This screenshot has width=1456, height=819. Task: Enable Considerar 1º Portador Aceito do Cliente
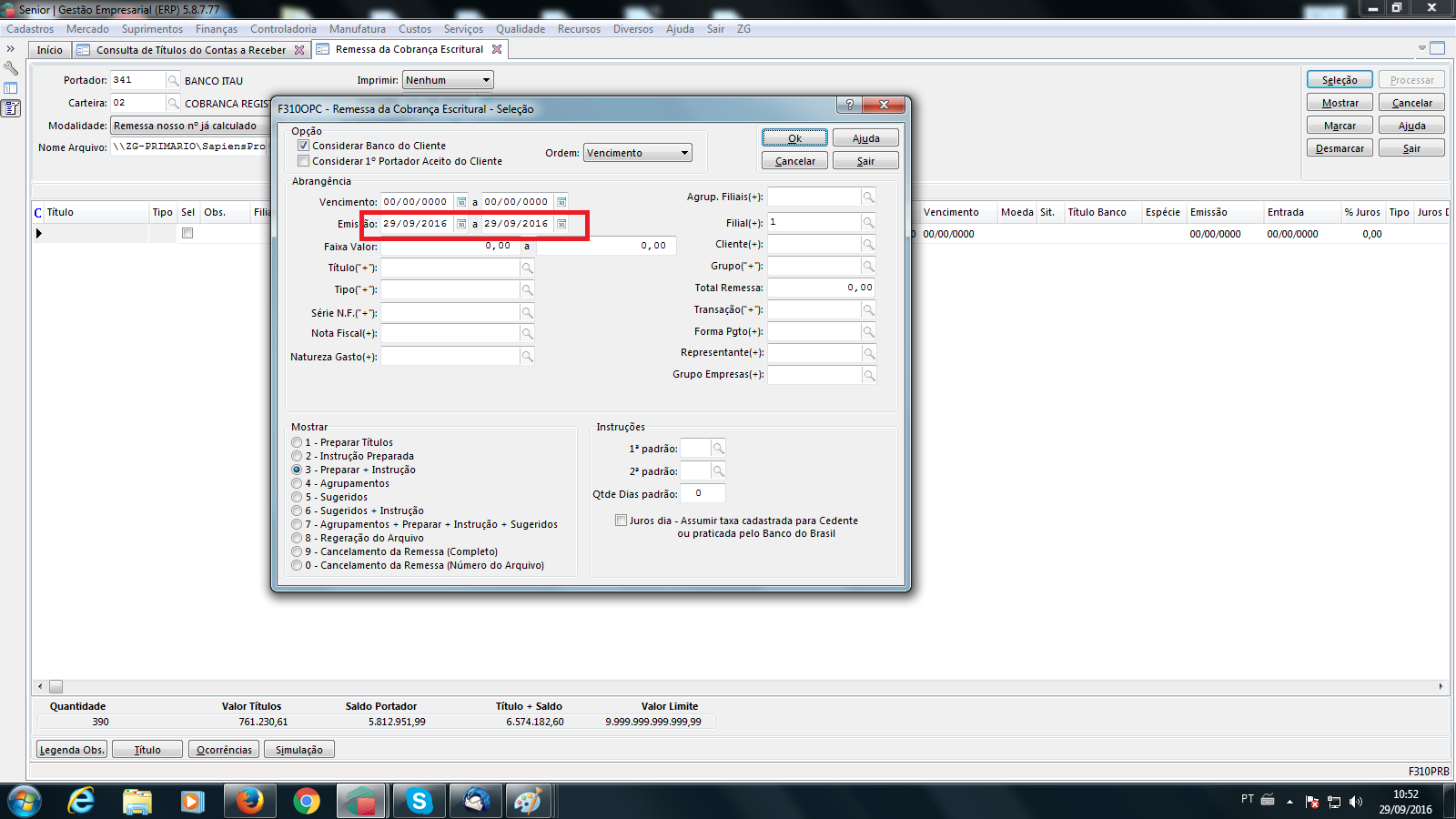(x=304, y=161)
